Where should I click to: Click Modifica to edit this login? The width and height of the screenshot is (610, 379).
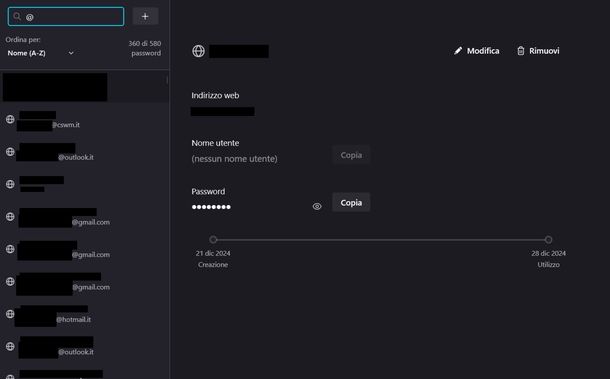coord(477,51)
